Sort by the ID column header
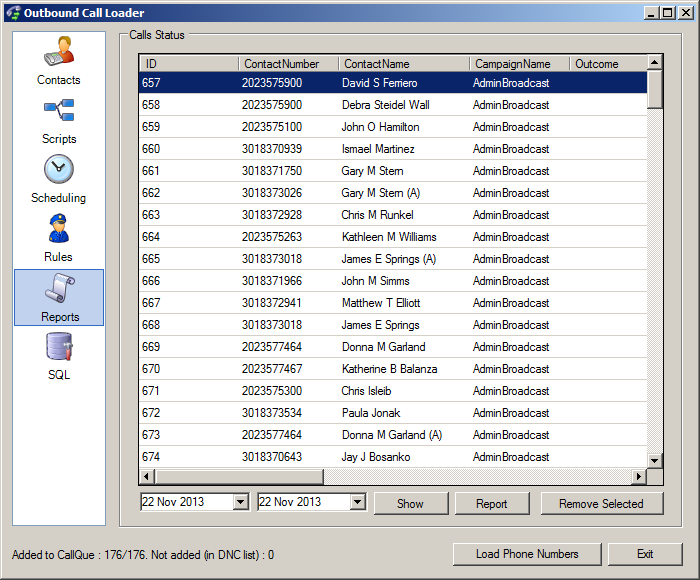The image size is (700, 580). [x=189, y=64]
